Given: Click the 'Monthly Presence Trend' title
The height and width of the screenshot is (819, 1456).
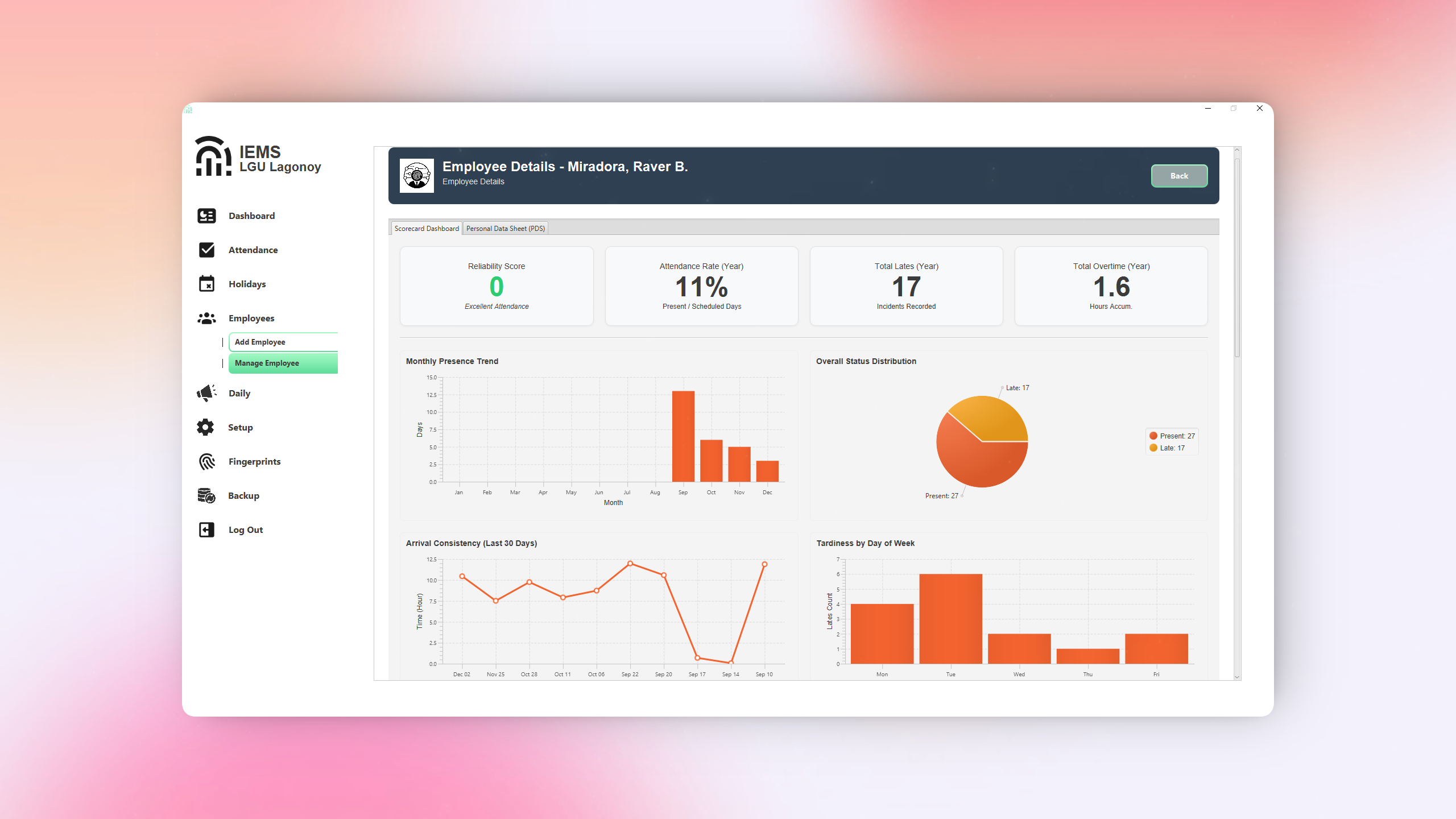Looking at the screenshot, I should click(x=452, y=361).
